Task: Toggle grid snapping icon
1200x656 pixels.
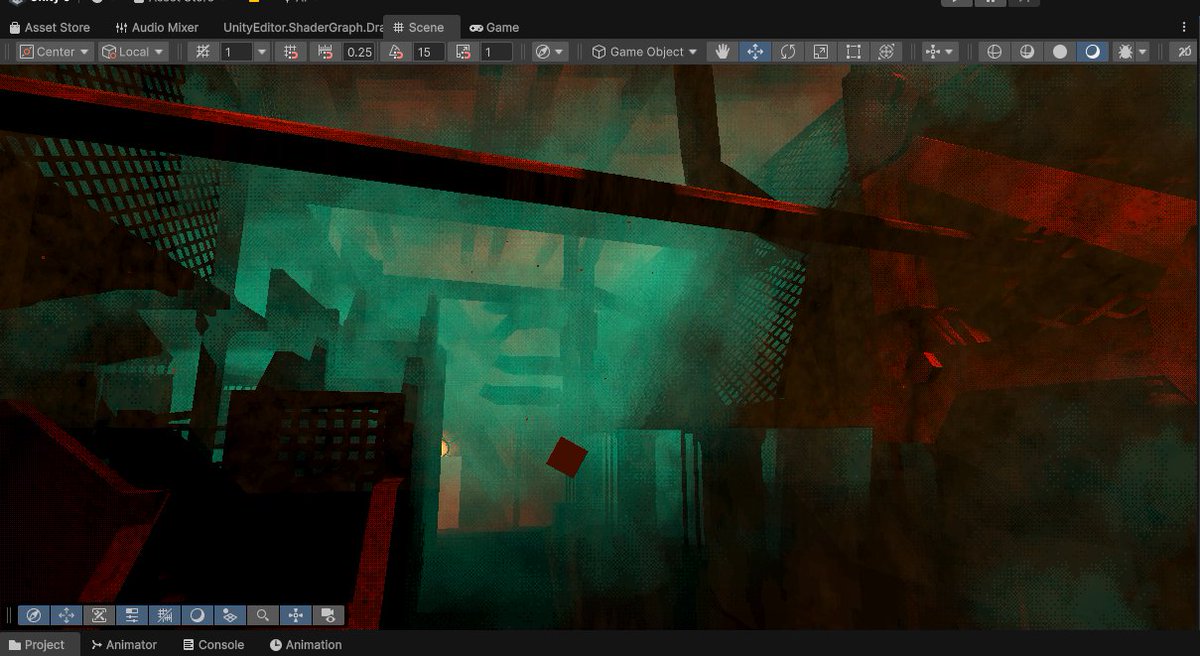Action: point(291,51)
